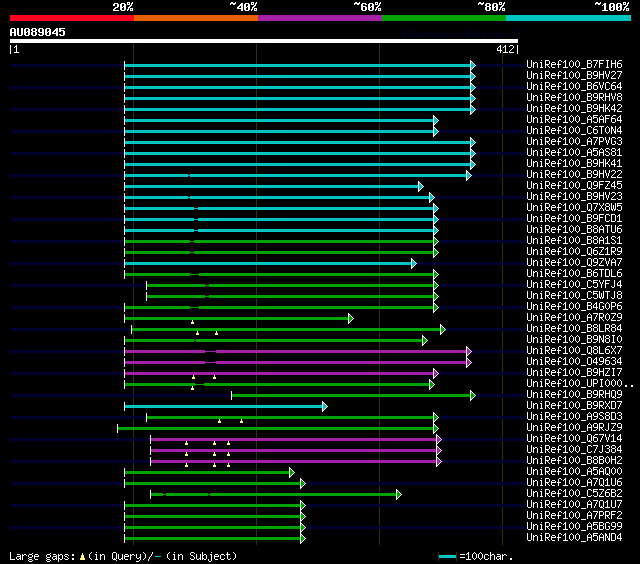Click the UniRef100_A5AQ00 label
Screen dimensions: 640x564
click(574, 472)
